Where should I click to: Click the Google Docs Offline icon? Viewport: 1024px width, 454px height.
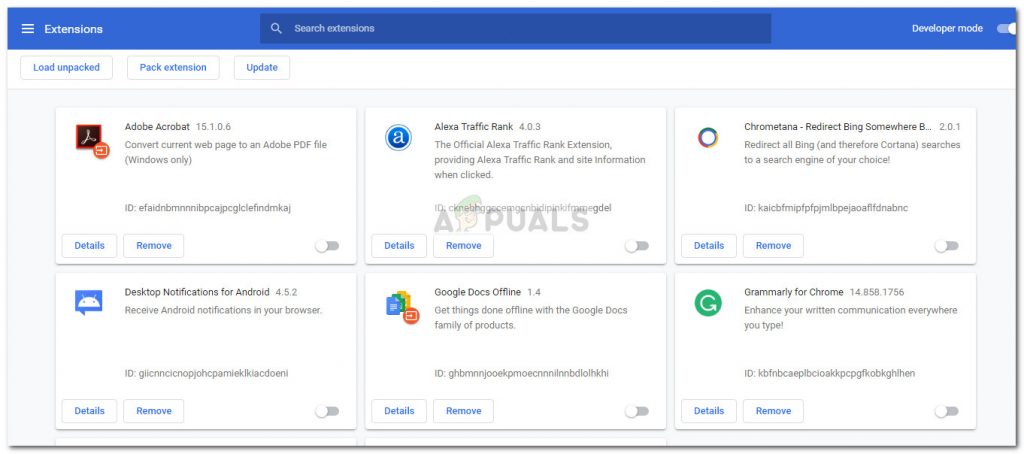402,307
